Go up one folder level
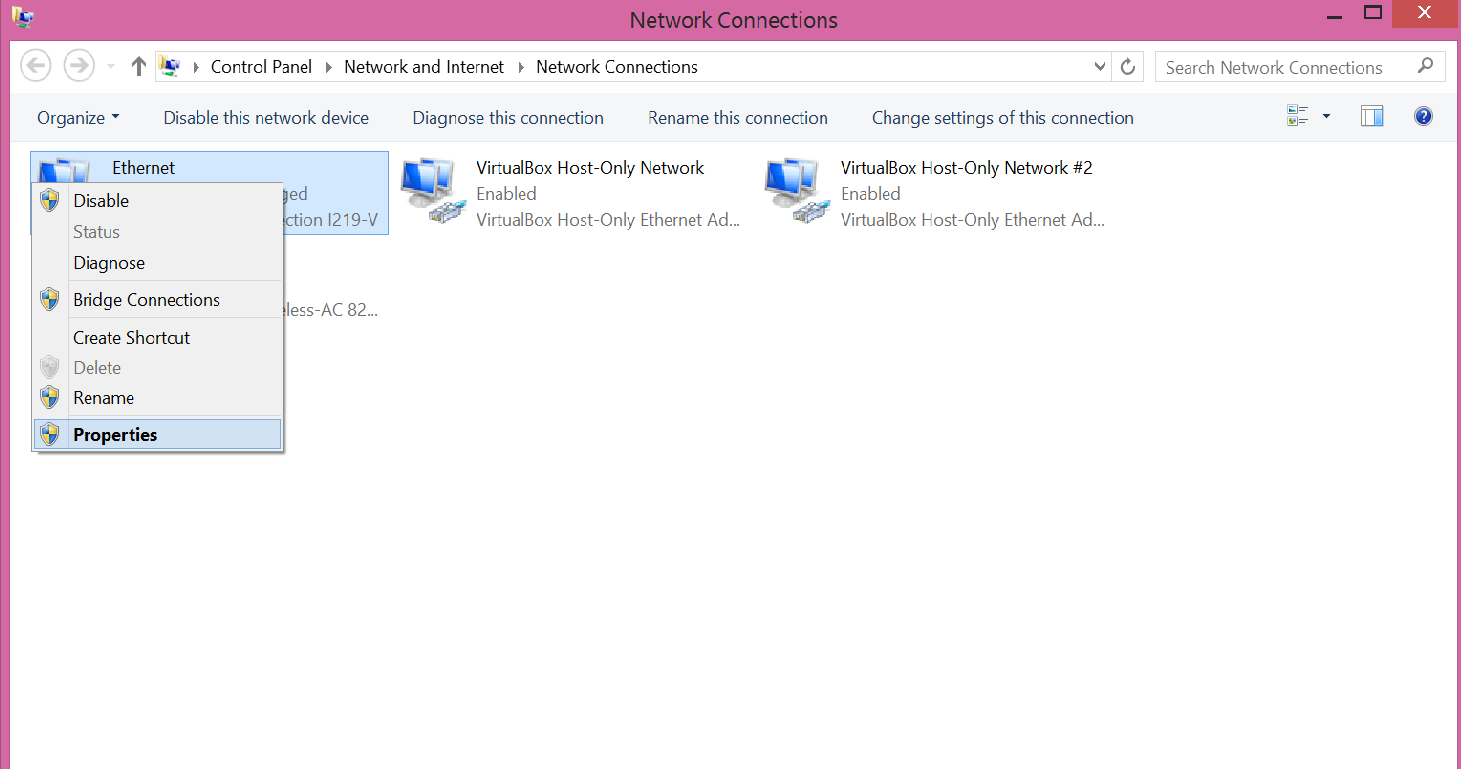 (139, 67)
